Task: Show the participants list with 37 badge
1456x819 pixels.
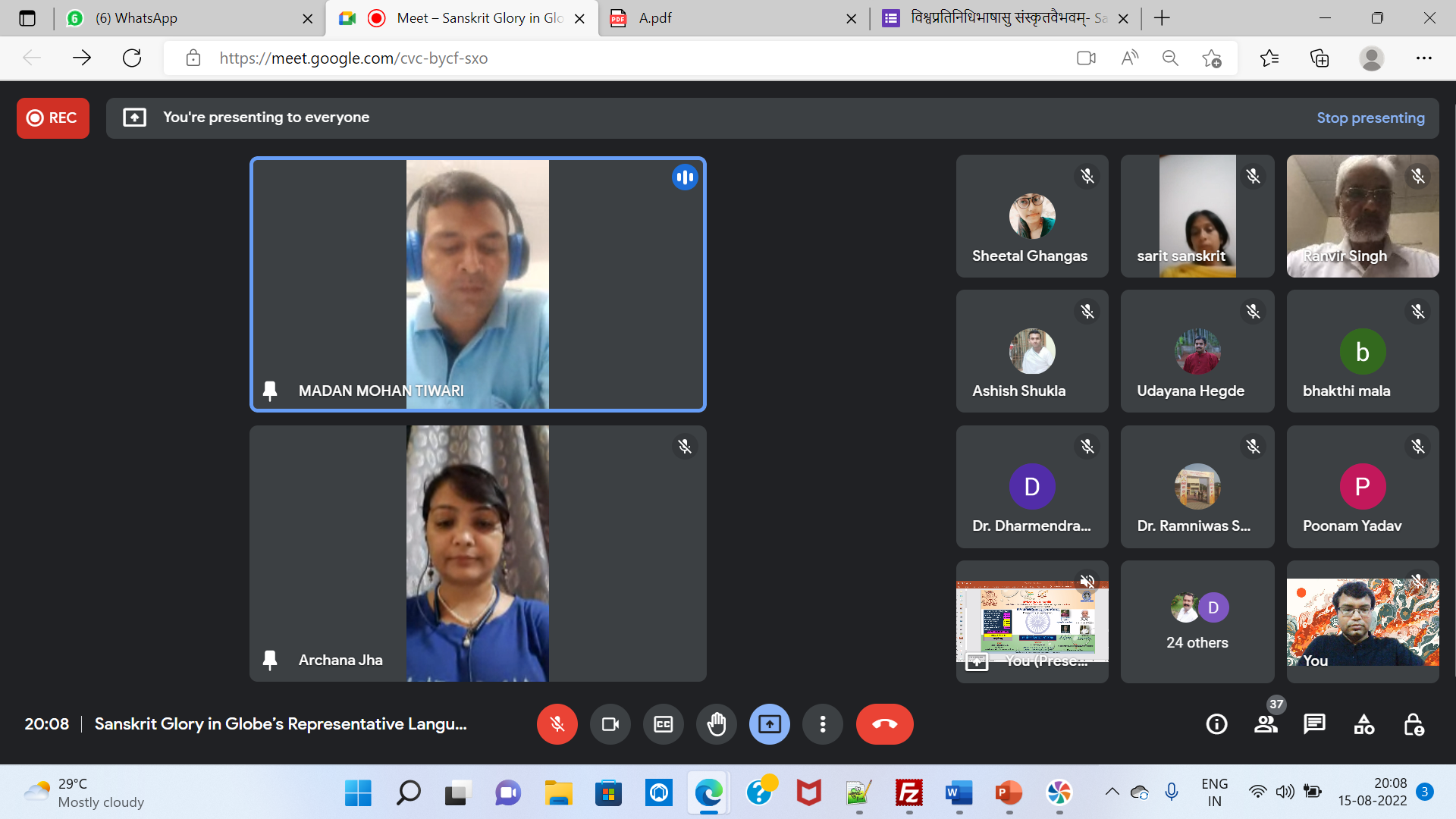Action: 1266,724
